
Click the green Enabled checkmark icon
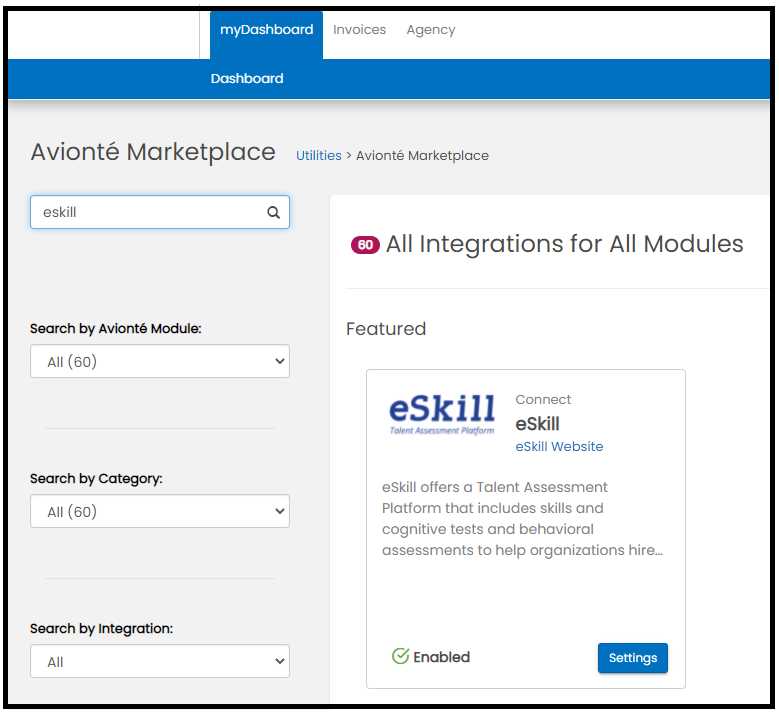click(x=400, y=656)
